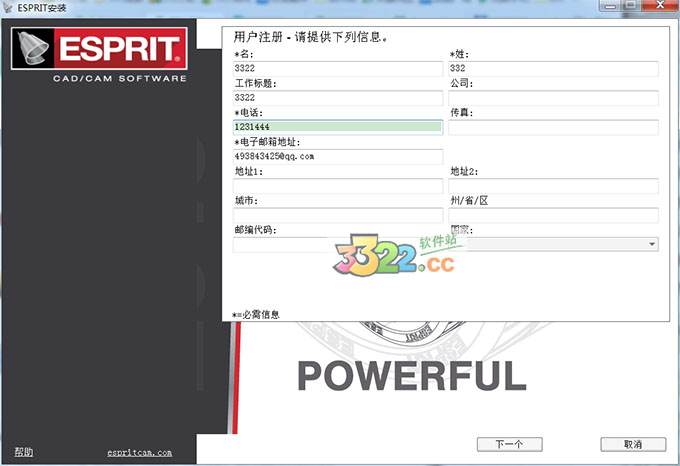The width and height of the screenshot is (680, 466).
Task: Click the Last name (姓) input field
Action: (553, 68)
